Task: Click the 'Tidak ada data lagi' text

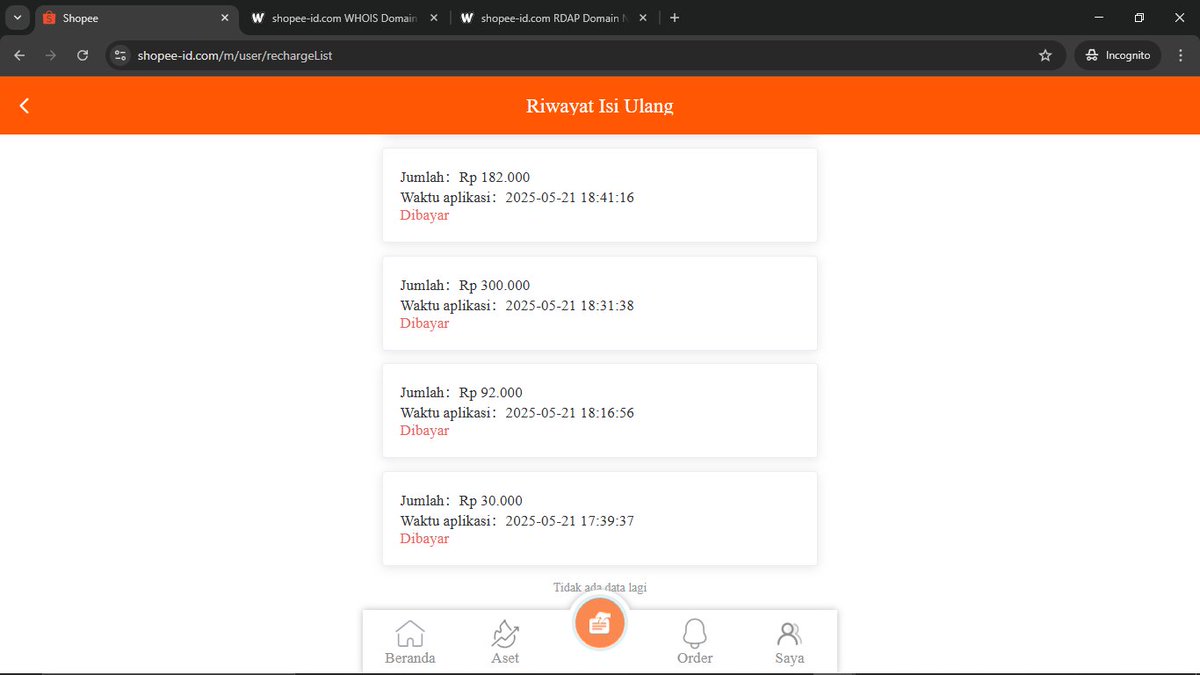Action: (x=600, y=587)
